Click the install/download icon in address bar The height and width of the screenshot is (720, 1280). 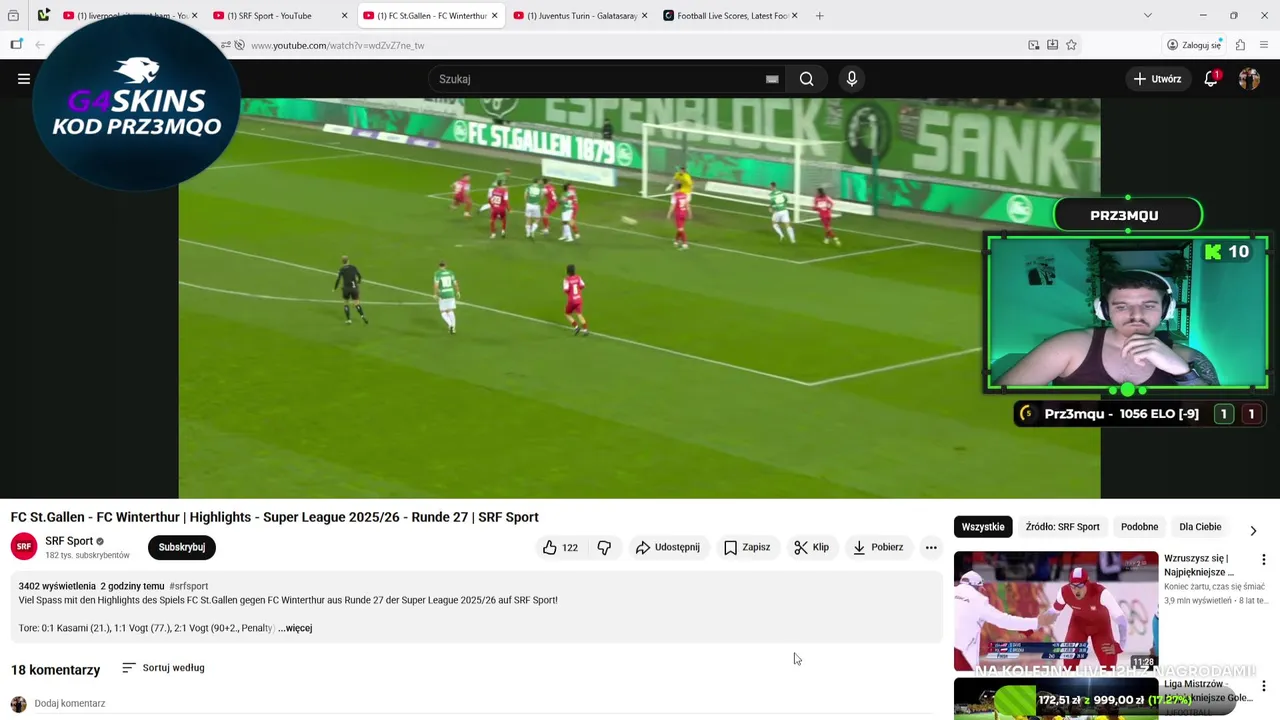[1052, 45]
